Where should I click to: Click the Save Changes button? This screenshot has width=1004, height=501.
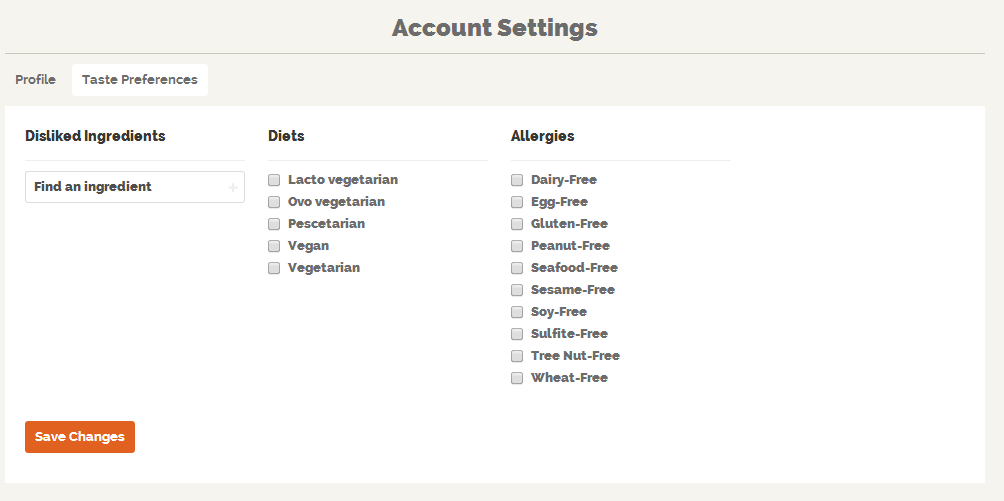(x=80, y=437)
